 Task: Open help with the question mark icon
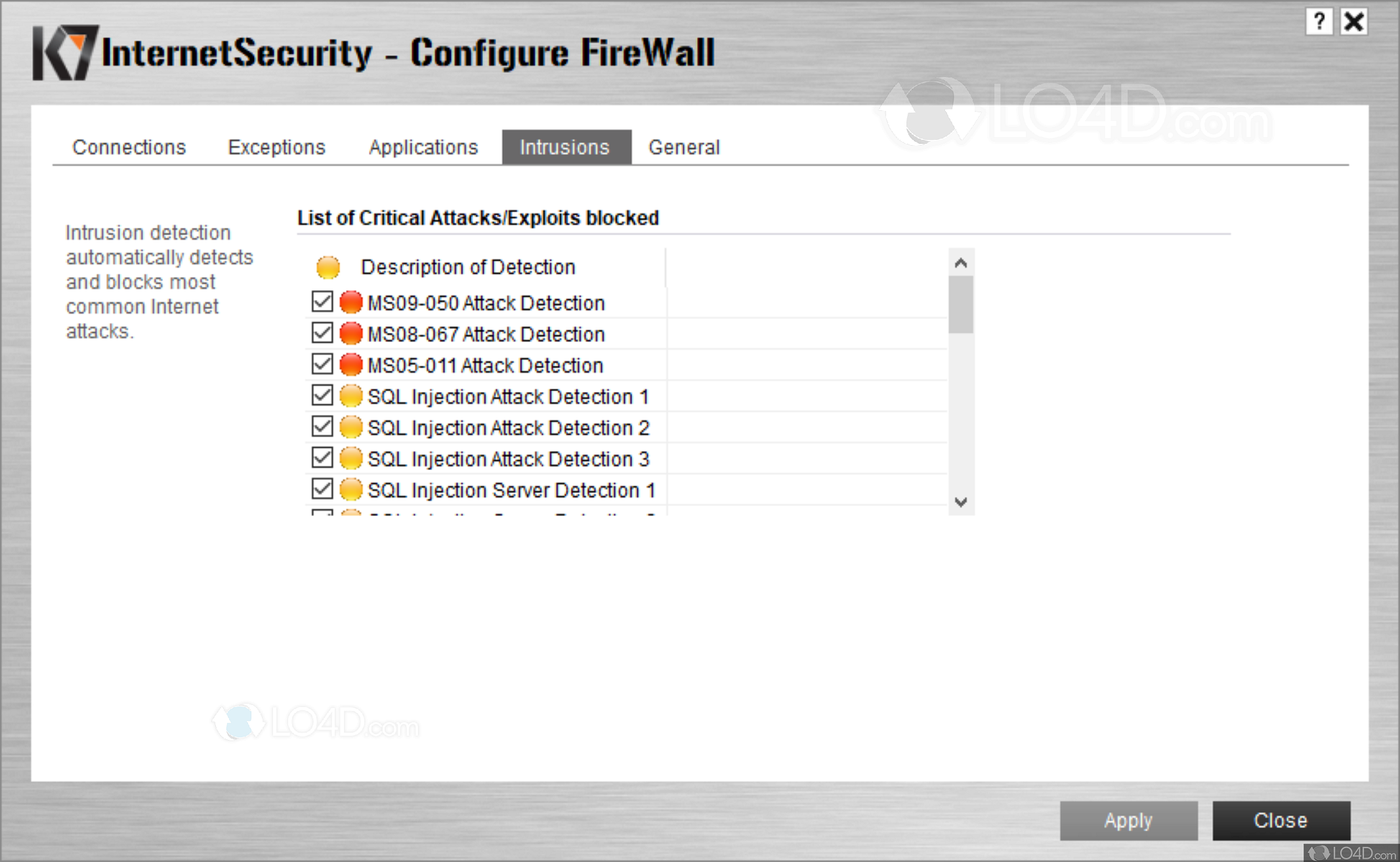pyautogui.click(x=1318, y=22)
